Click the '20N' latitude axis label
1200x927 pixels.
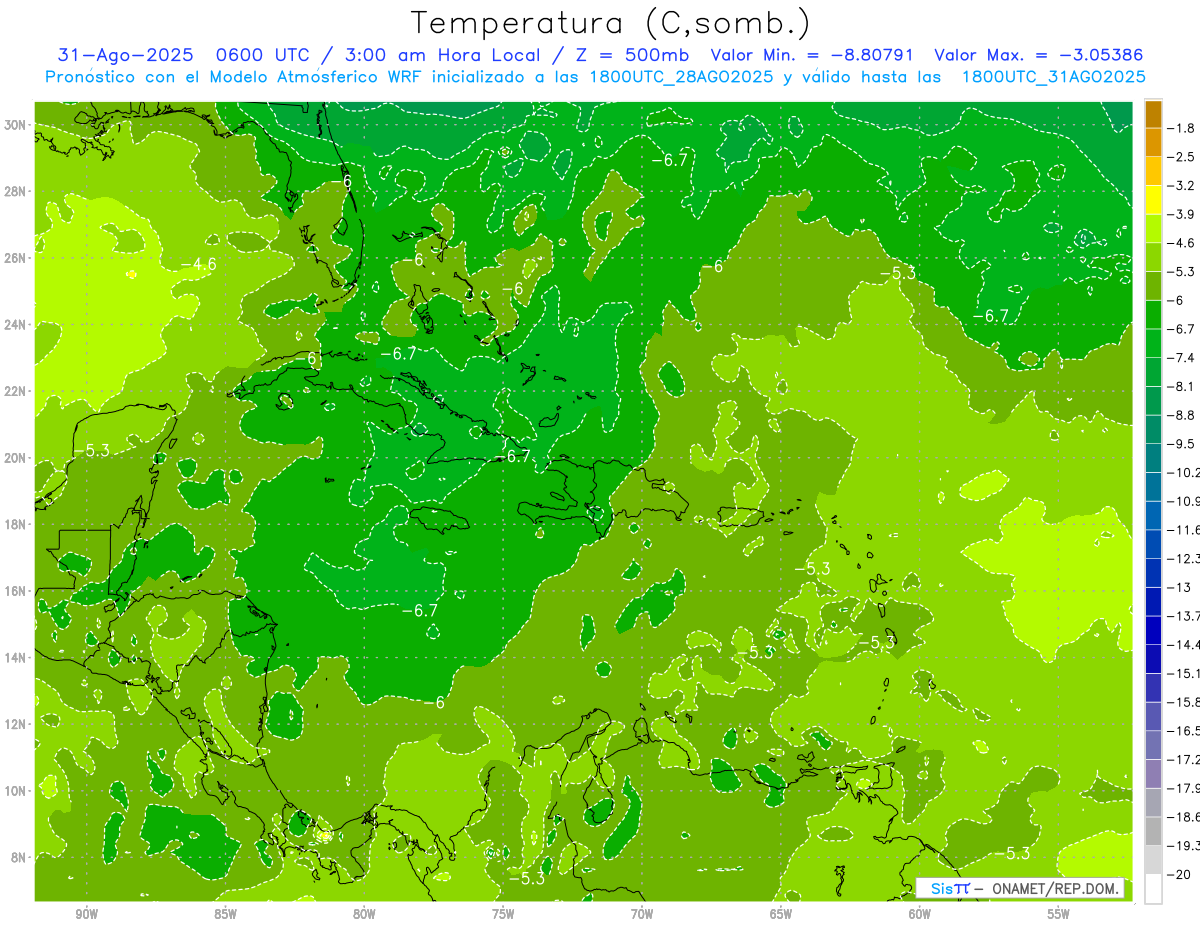click(14, 458)
